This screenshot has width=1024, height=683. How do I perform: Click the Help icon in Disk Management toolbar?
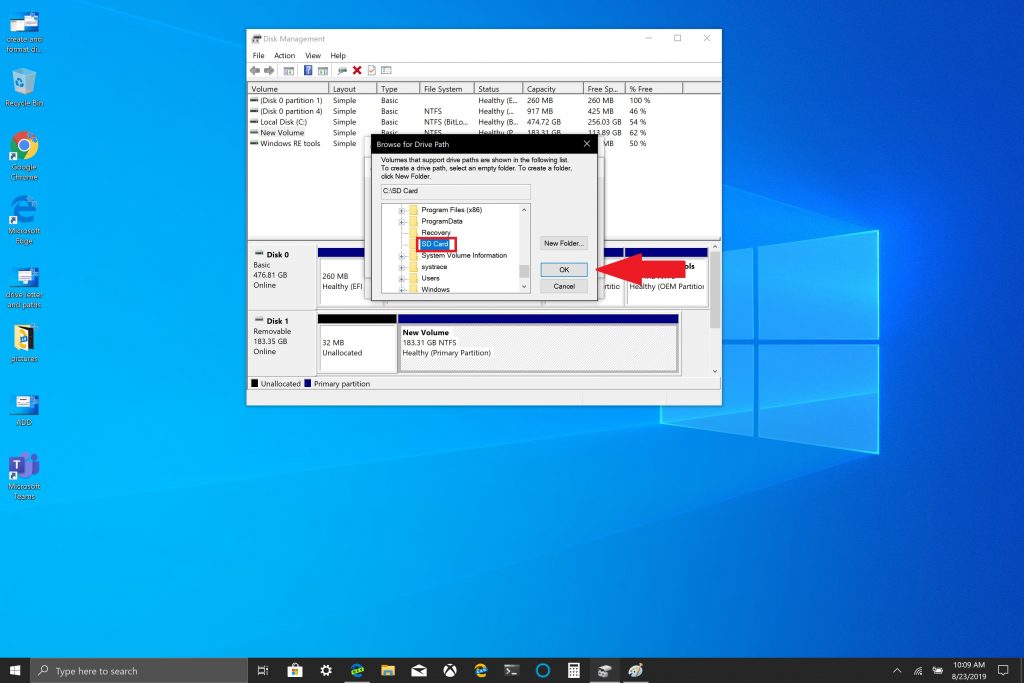(308, 71)
